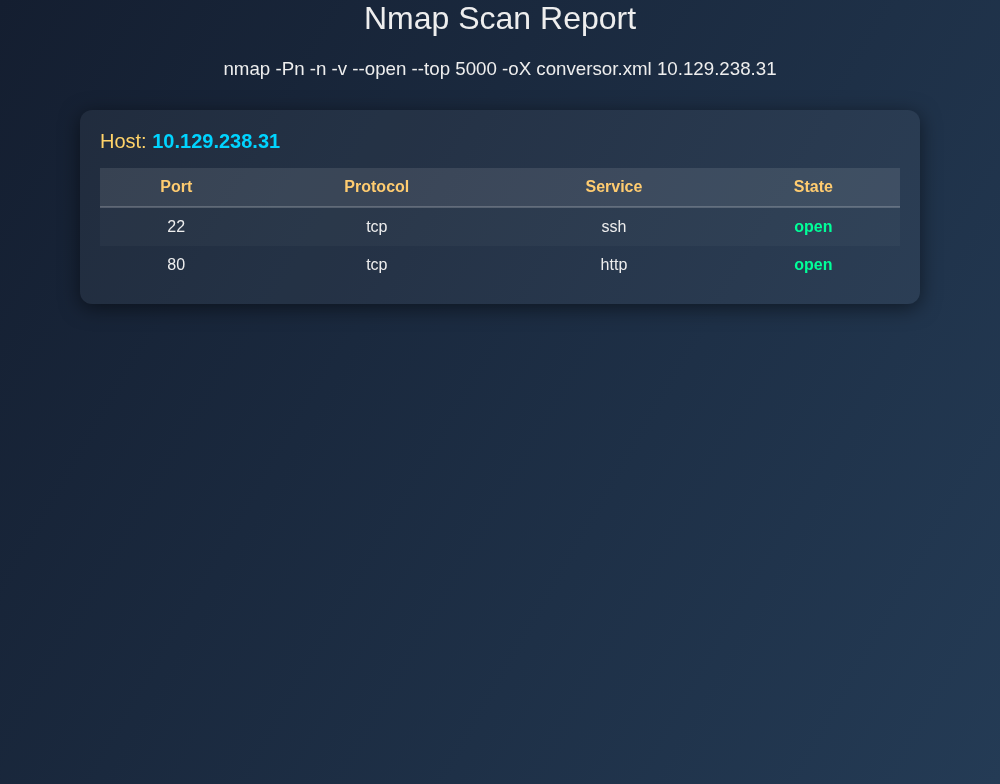Select port 22 cell

point(176,227)
